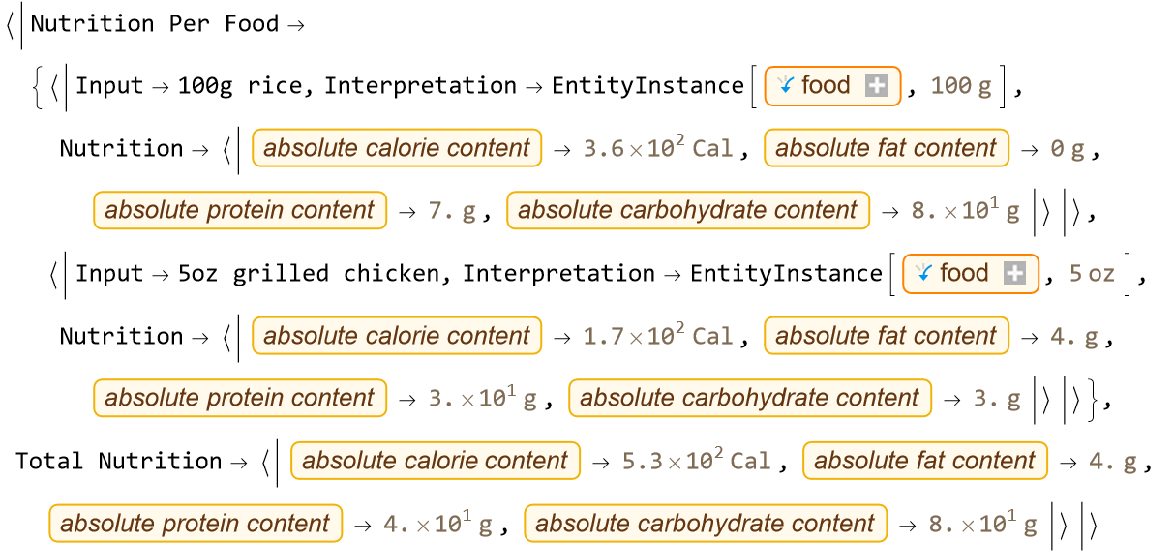The width and height of the screenshot is (1156, 552).
Task: Click Total Nutrition's absolute calorie content label
Action: [434, 461]
